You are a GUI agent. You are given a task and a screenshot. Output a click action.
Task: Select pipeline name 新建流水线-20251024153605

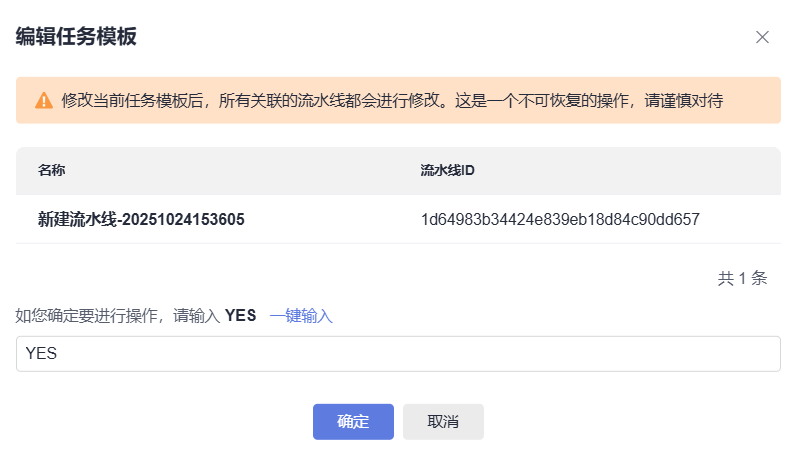[141, 219]
